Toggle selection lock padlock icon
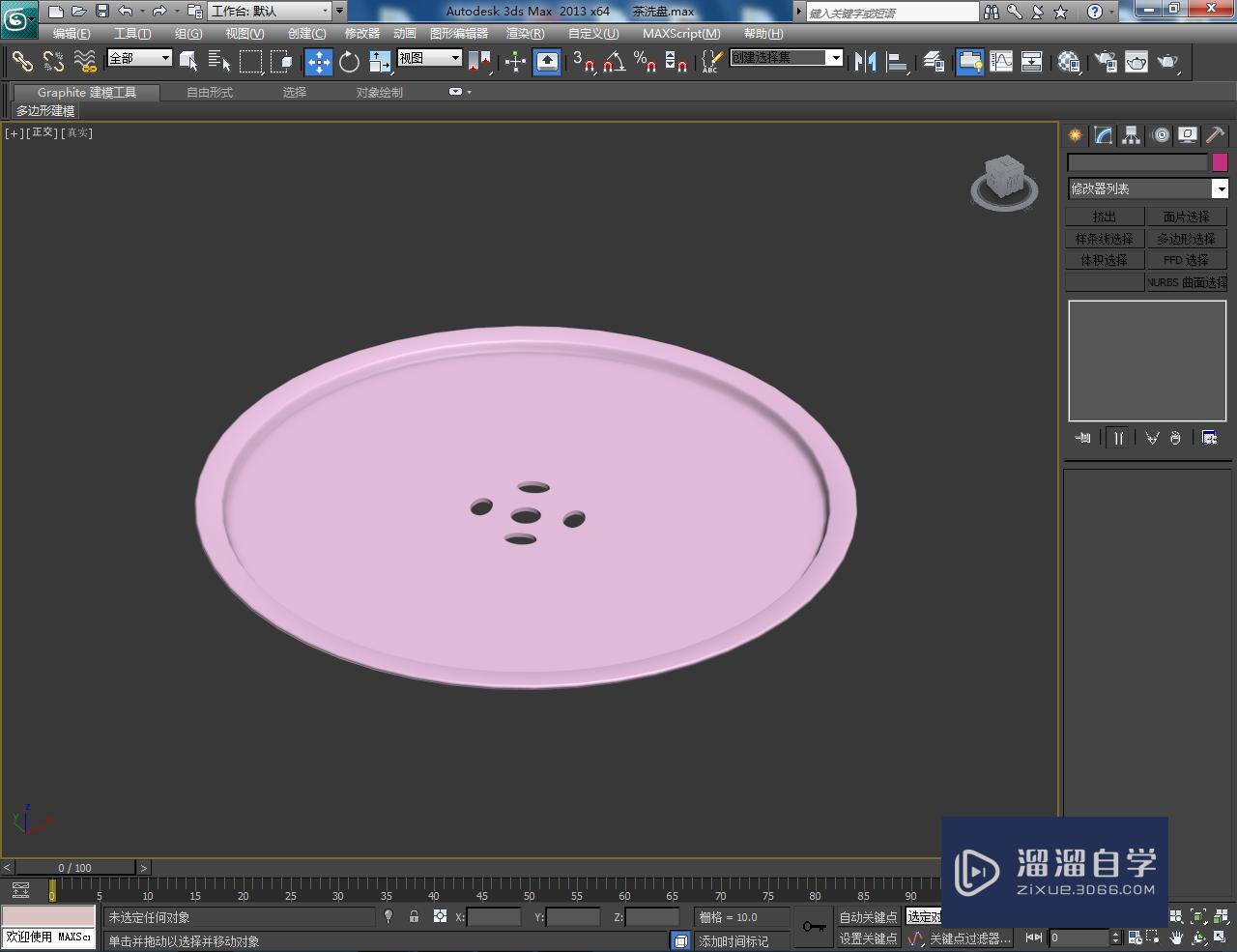 [x=414, y=916]
